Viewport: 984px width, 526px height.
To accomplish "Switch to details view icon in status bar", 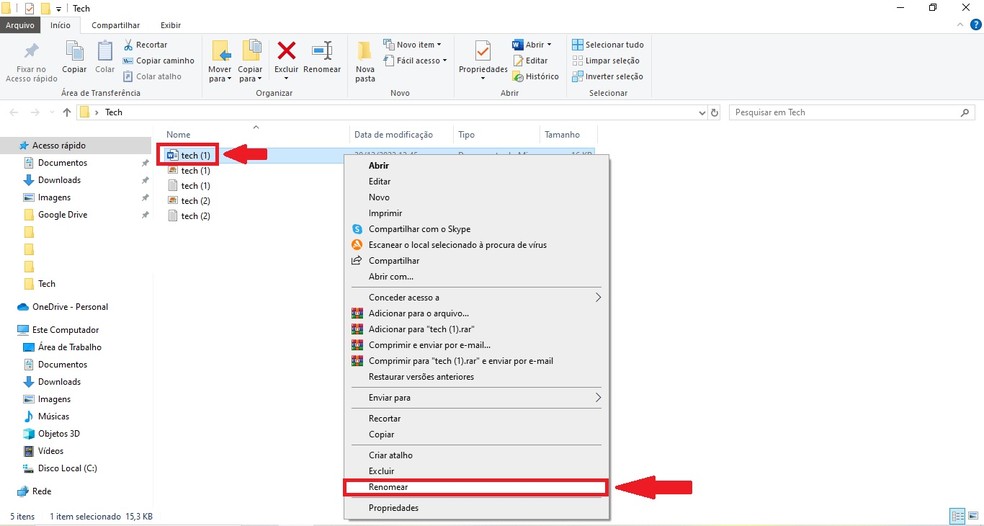I will point(958,517).
